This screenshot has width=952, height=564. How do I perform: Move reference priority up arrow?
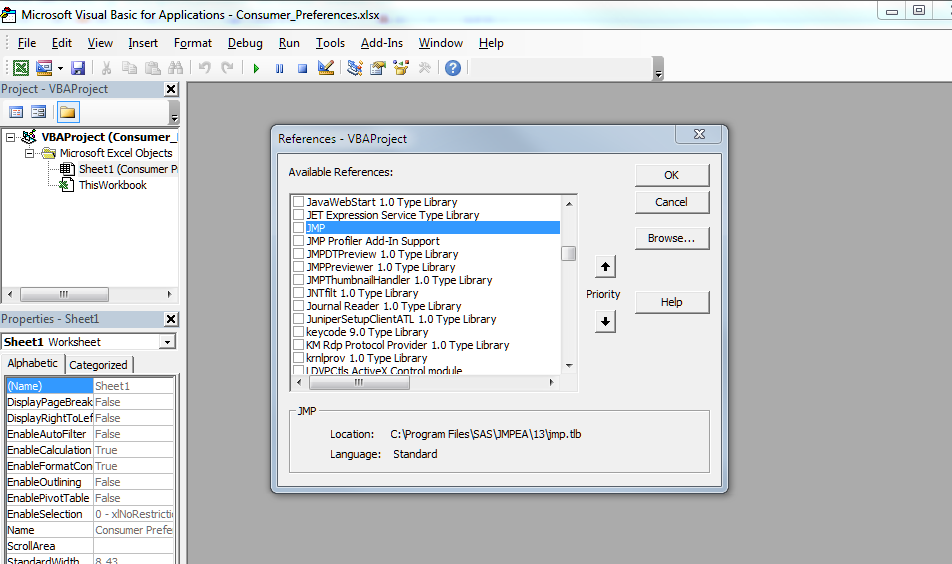[605, 267]
